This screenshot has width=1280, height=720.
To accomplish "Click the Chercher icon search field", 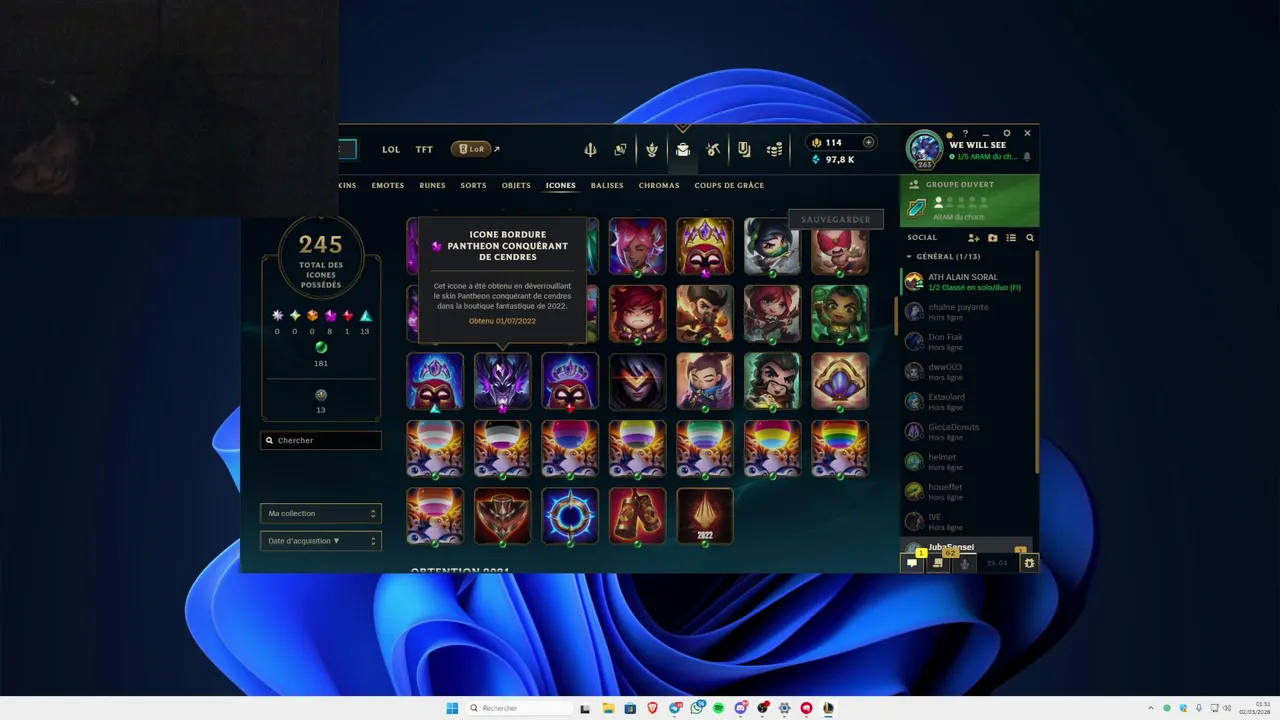I will click(x=321, y=440).
